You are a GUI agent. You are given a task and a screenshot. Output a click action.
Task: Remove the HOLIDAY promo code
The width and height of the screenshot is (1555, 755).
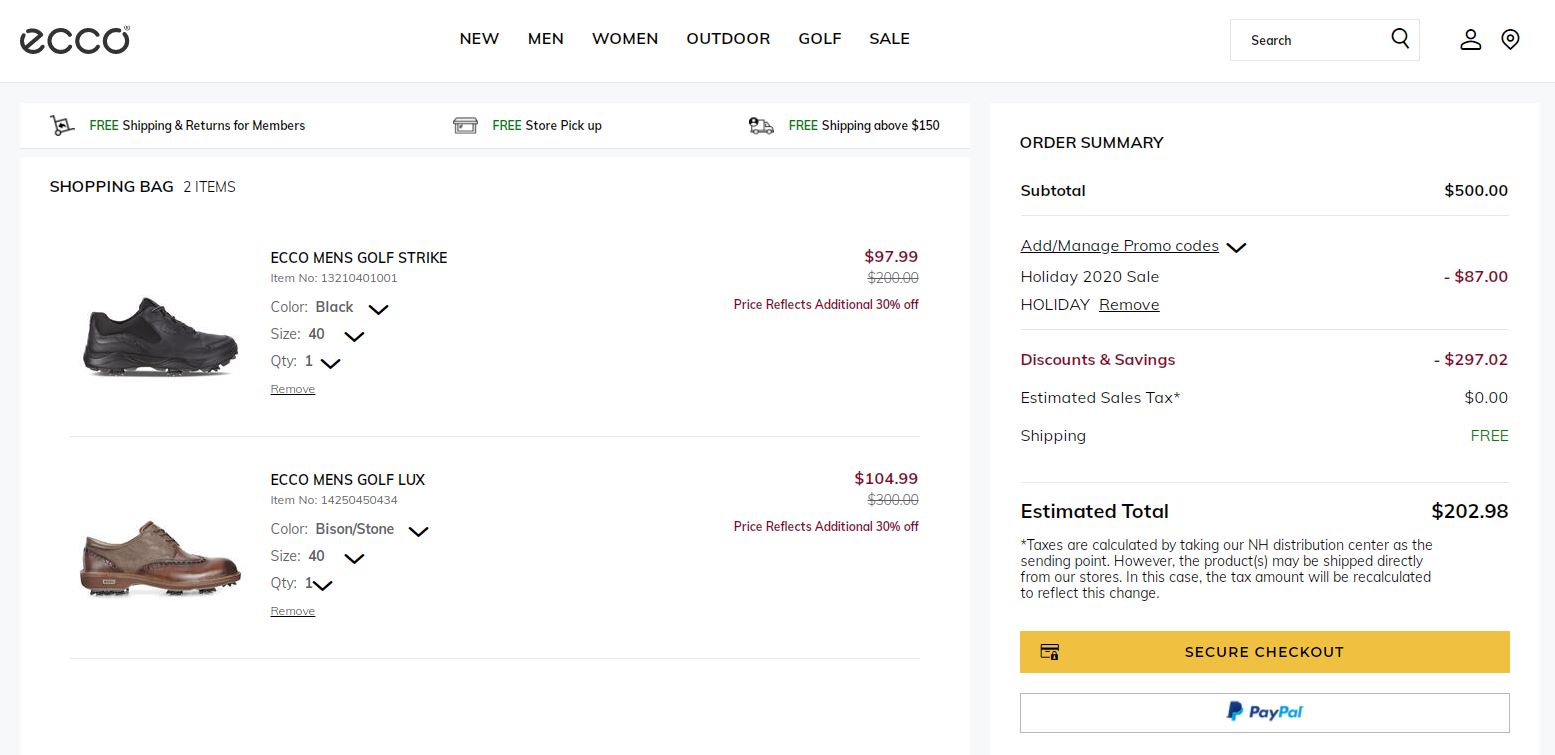[1129, 305]
